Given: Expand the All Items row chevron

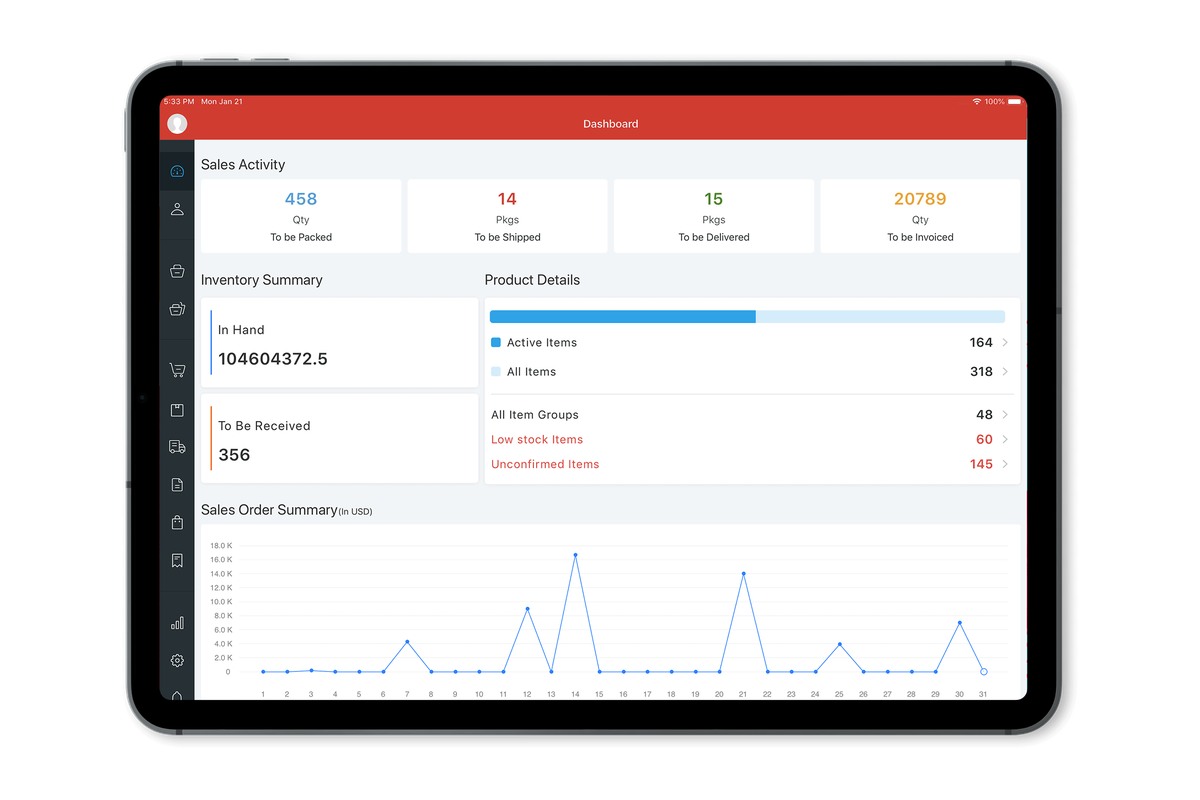Looking at the screenshot, I should pos(1005,372).
